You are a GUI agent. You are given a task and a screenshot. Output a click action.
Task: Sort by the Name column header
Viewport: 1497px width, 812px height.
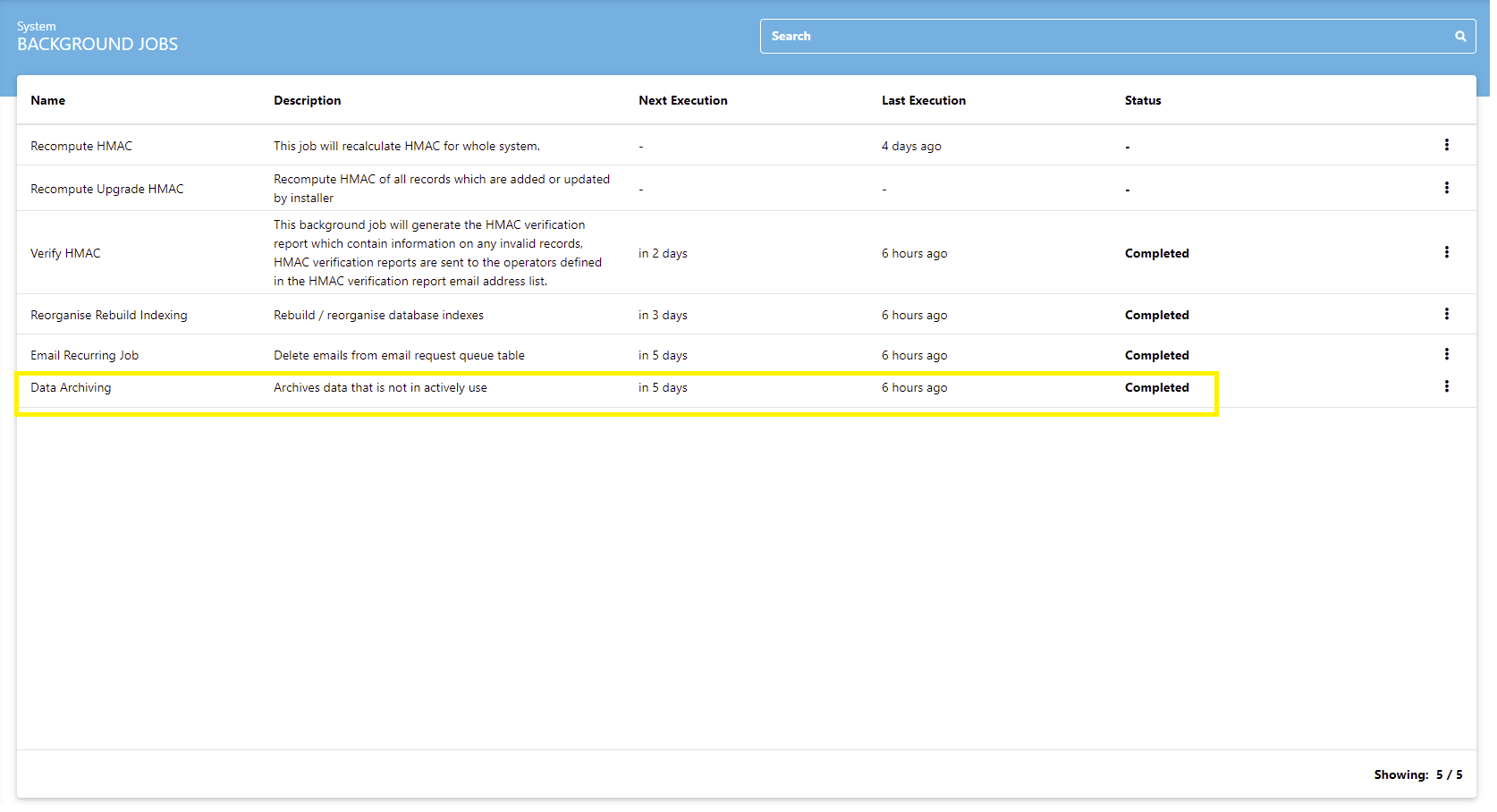(x=48, y=101)
